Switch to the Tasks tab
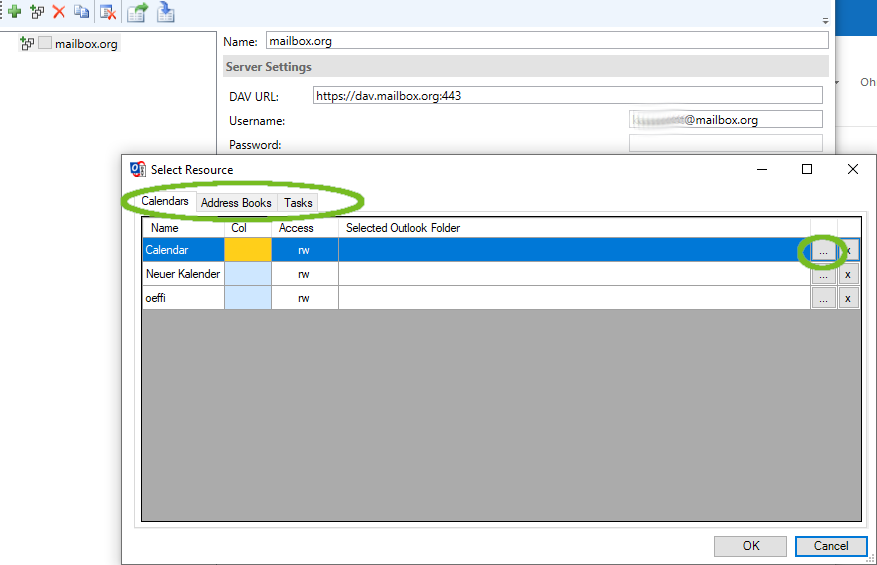This screenshot has width=877, height=565. (x=298, y=203)
